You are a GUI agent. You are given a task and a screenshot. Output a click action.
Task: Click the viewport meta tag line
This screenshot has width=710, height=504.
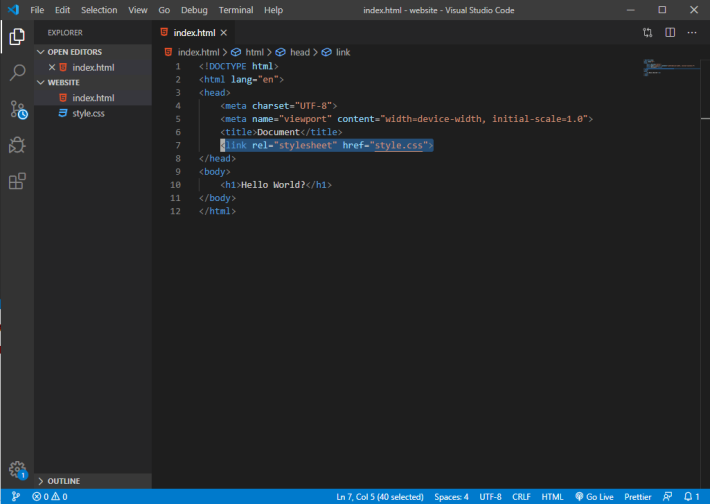tap(406, 119)
